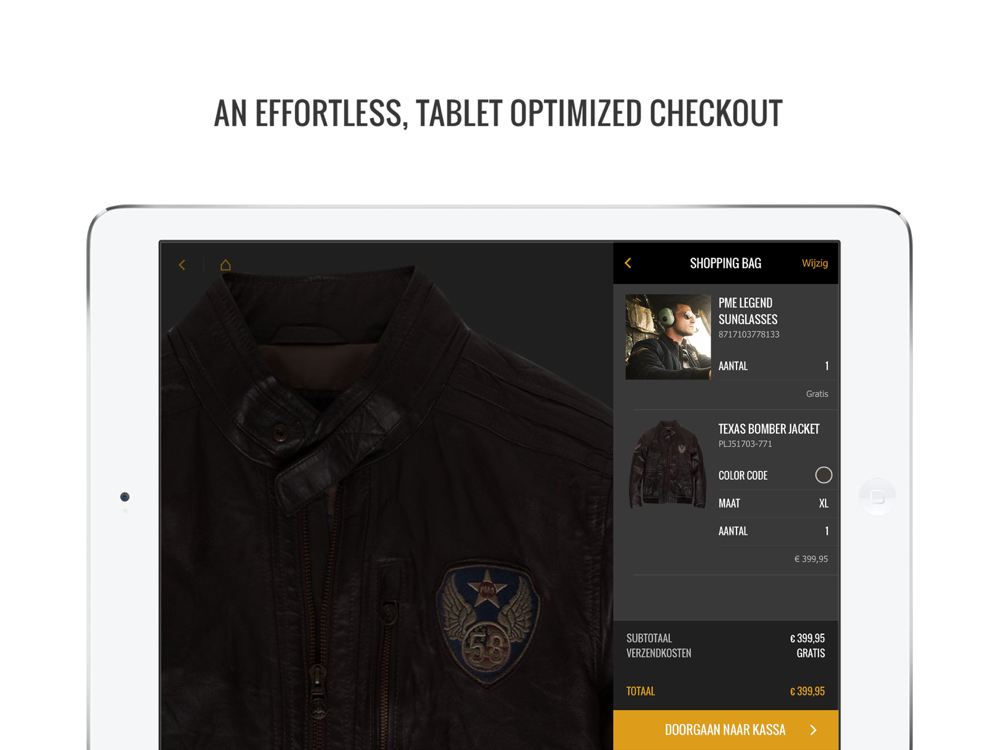Screen dimensions: 1000x750
Task: Tap the Totaal amount row
Action: coord(726,691)
